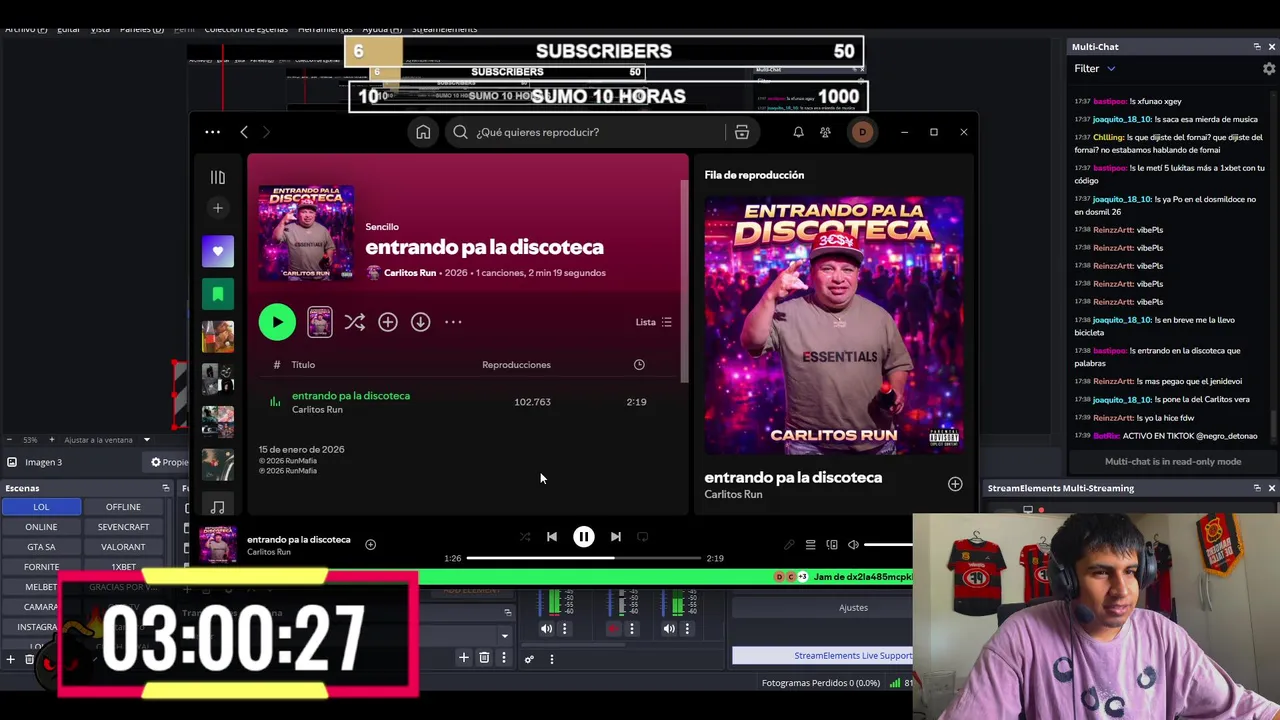Open Spotify friend activity icon
Screen dimensions: 1280x720
click(825, 132)
